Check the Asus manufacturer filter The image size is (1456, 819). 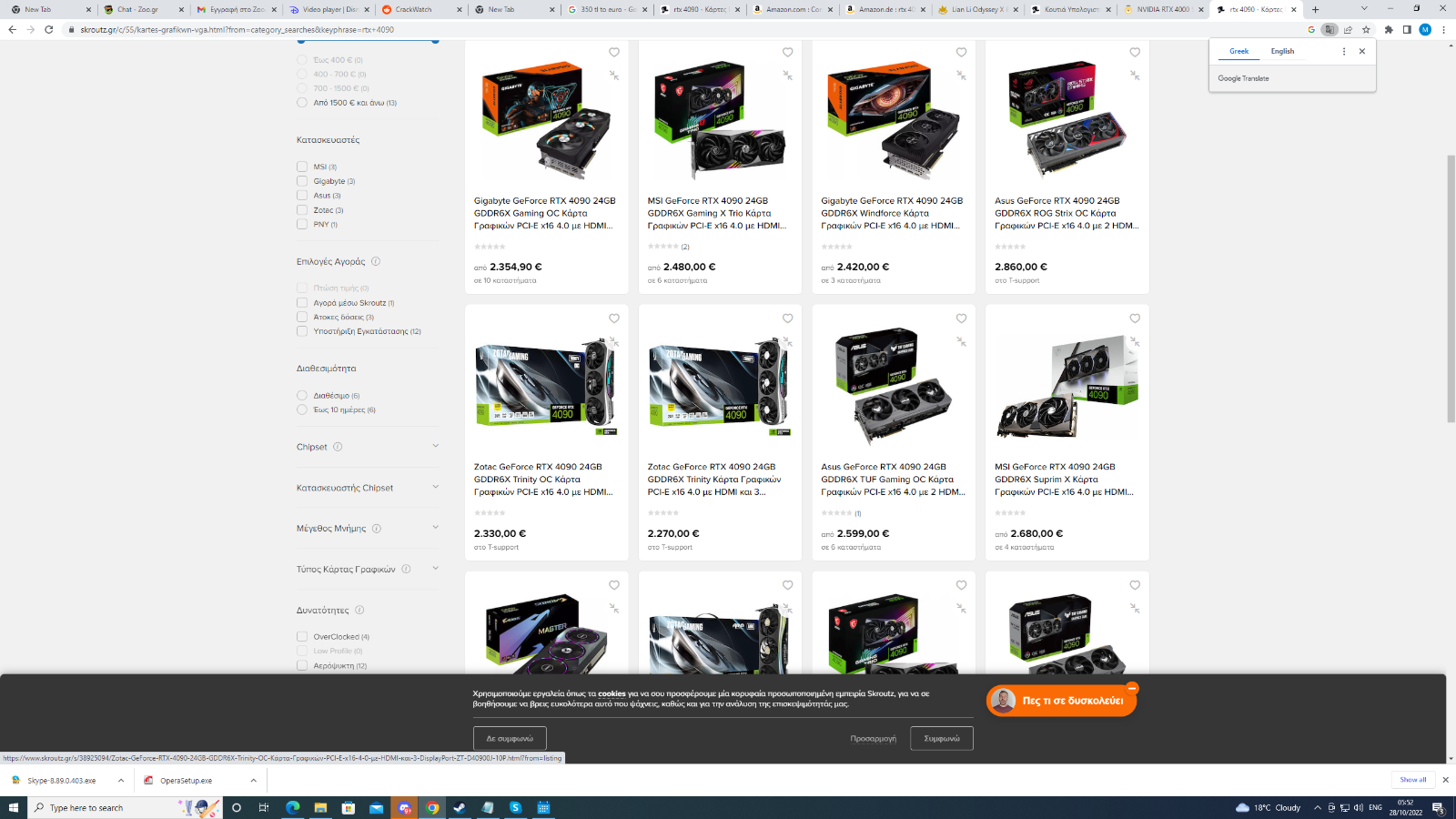(302, 195)
